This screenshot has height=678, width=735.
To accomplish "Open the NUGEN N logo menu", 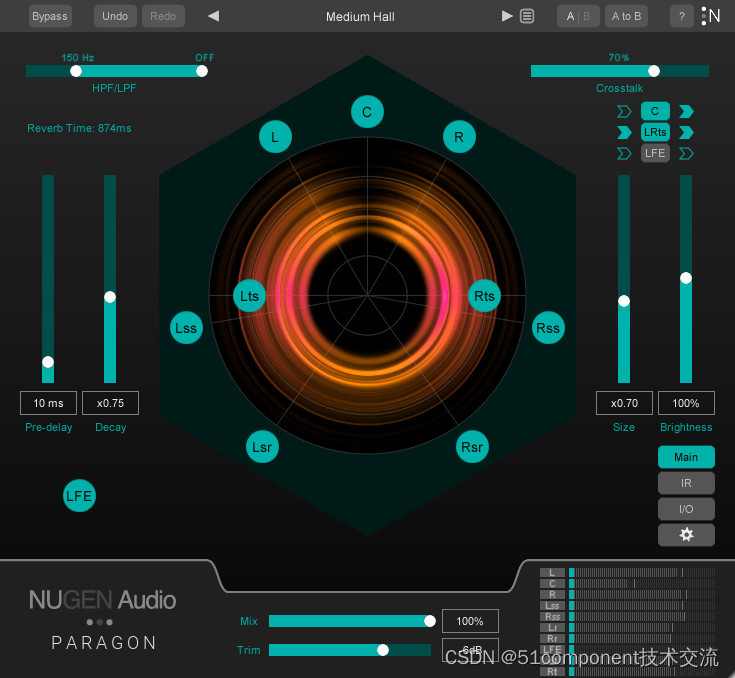I will click(x=711, y=16).
